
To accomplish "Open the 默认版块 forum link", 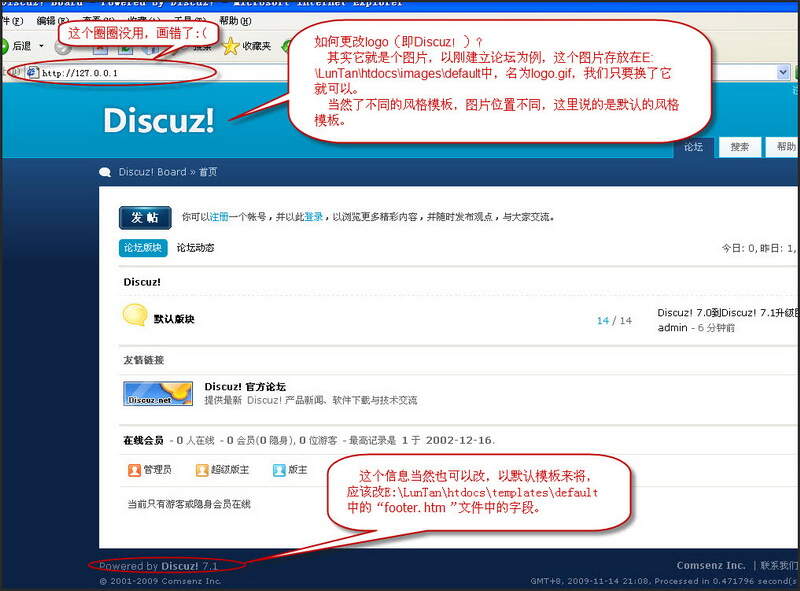I will [x=174, y=319].
